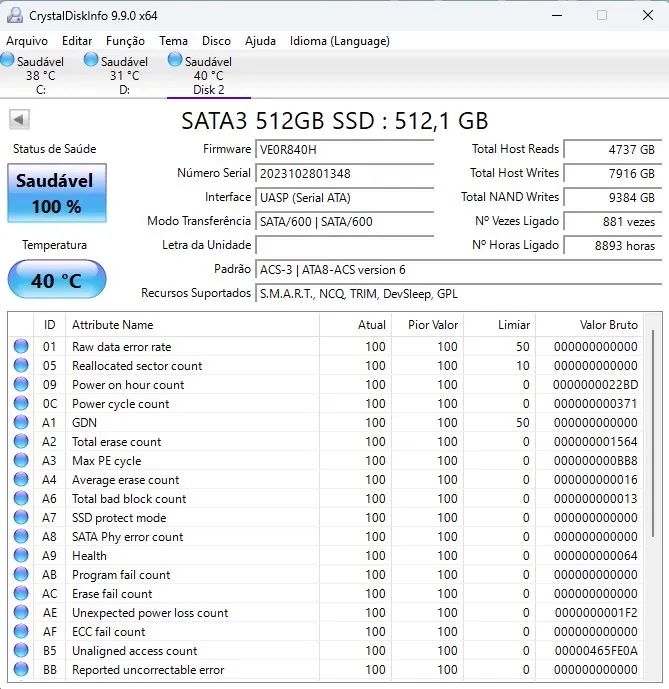
Task: Click the attribute list vertical scrollbar
Action: point(653,433)
